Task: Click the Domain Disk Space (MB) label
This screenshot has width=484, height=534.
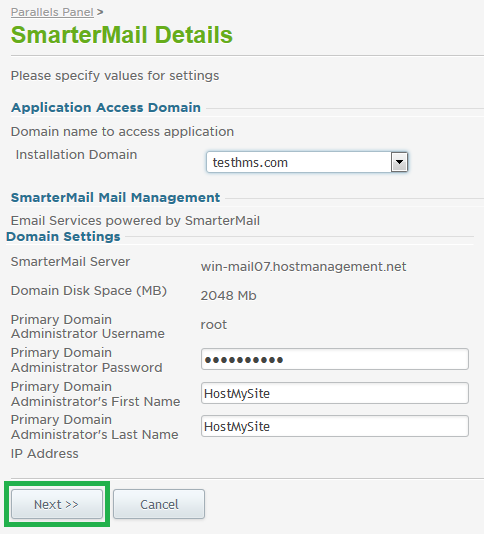Action: click(x=89, y=291)
